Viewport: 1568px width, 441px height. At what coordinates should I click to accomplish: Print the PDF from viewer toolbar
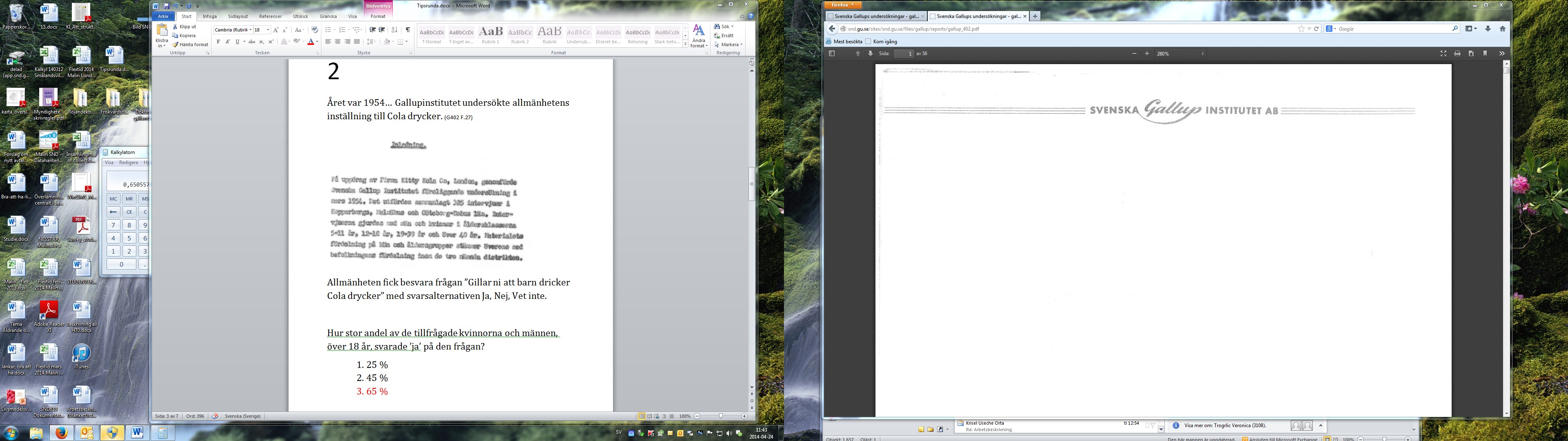click(x=1457, y=53)
